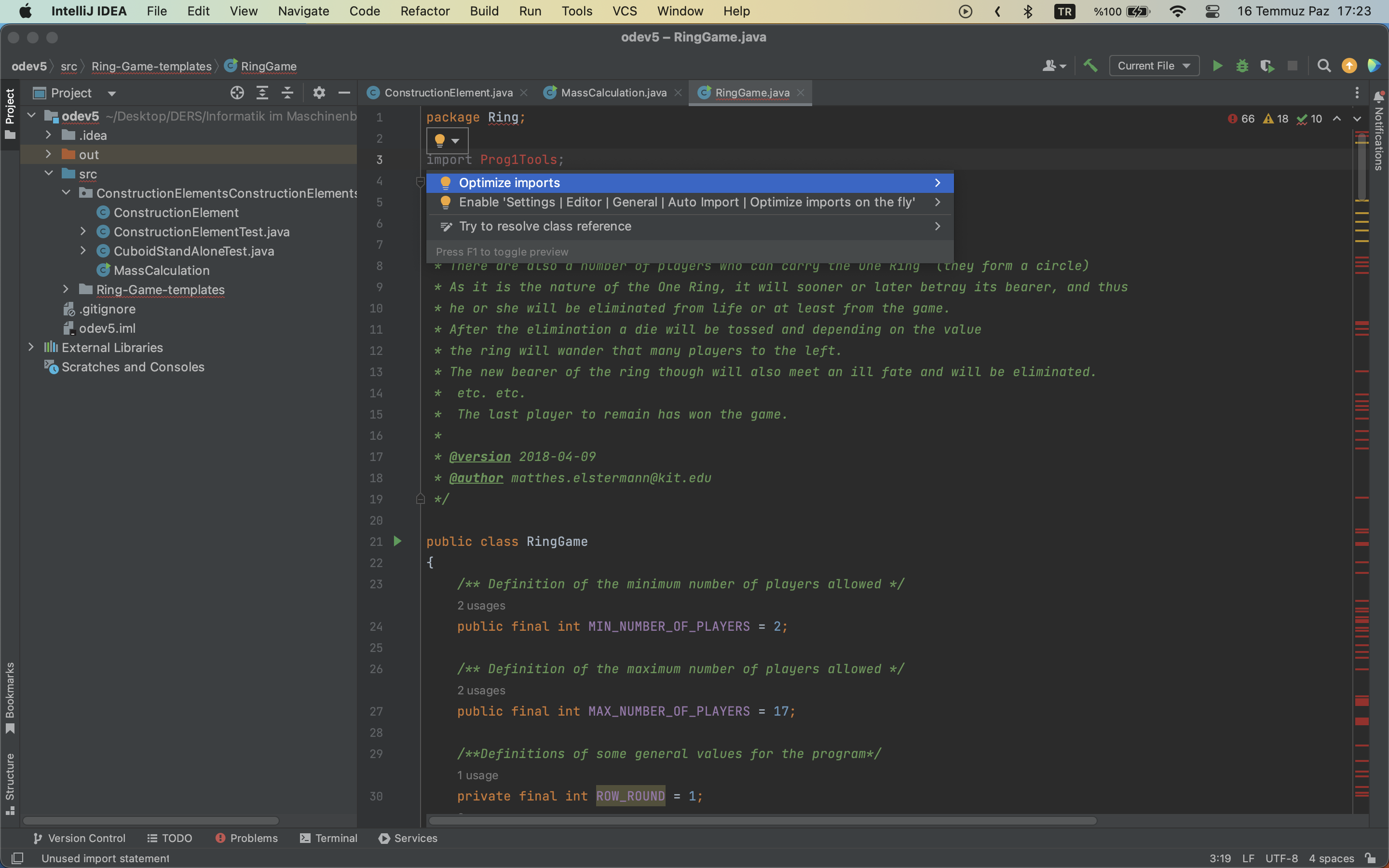Run the current file with green play icon

1217,66
